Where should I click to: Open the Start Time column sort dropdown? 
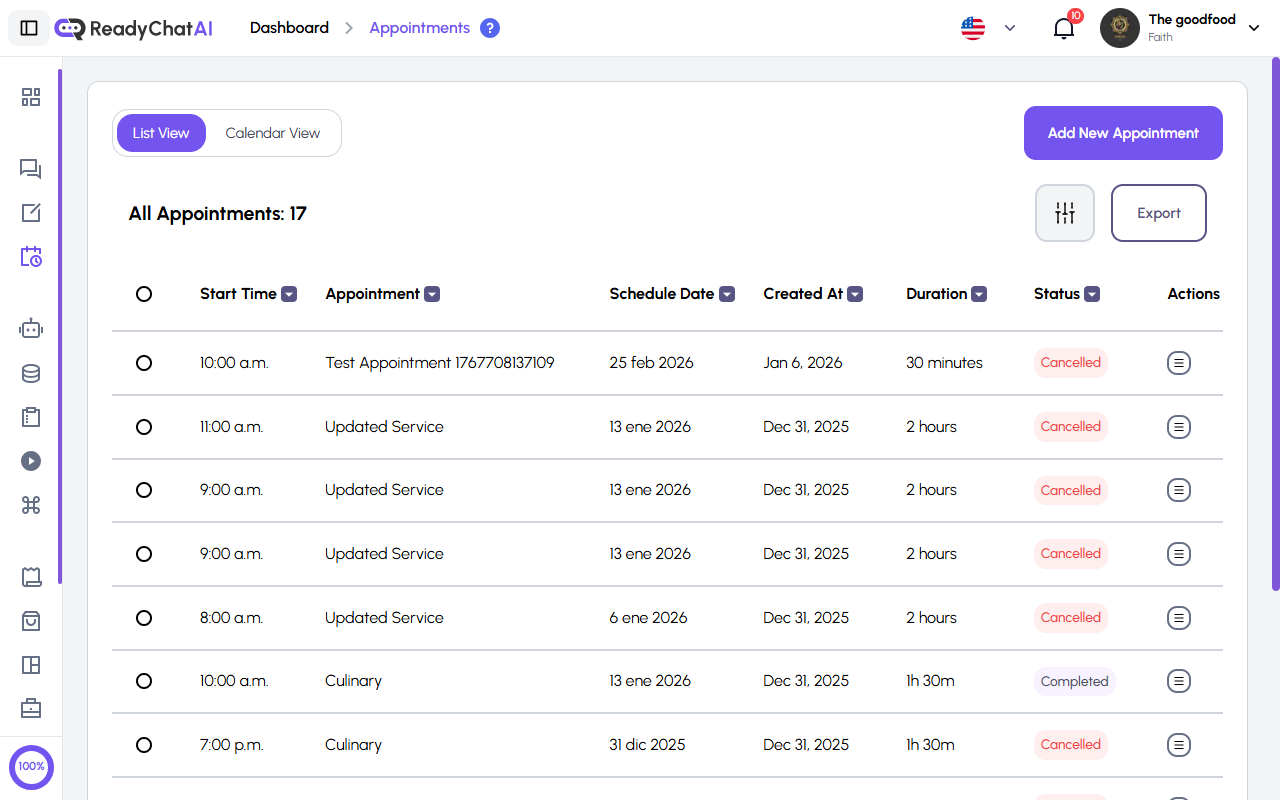click(289, 294)
